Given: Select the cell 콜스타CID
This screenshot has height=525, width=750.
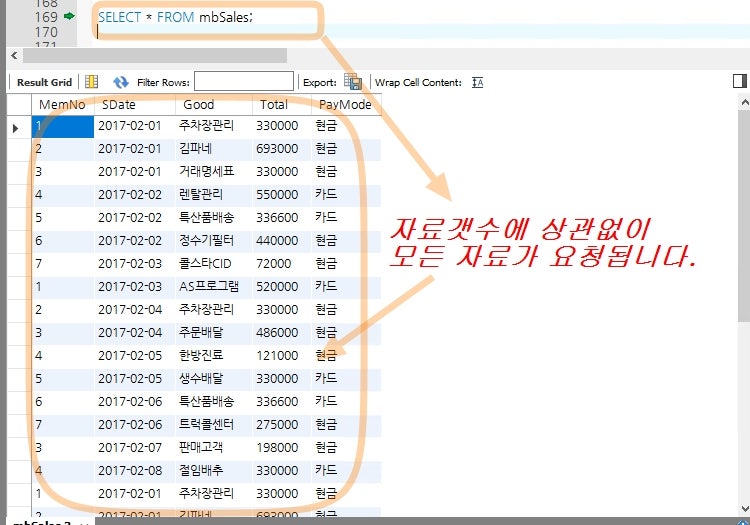Looking at the screenshot, I should (x=213, y=263).
